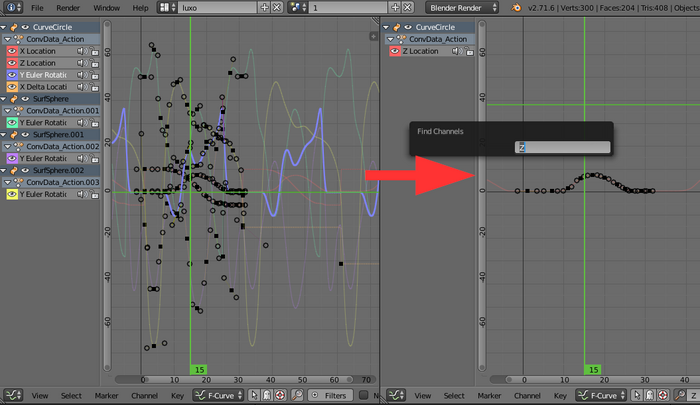Add new screen layout next to luxo

tap(264, 7)
